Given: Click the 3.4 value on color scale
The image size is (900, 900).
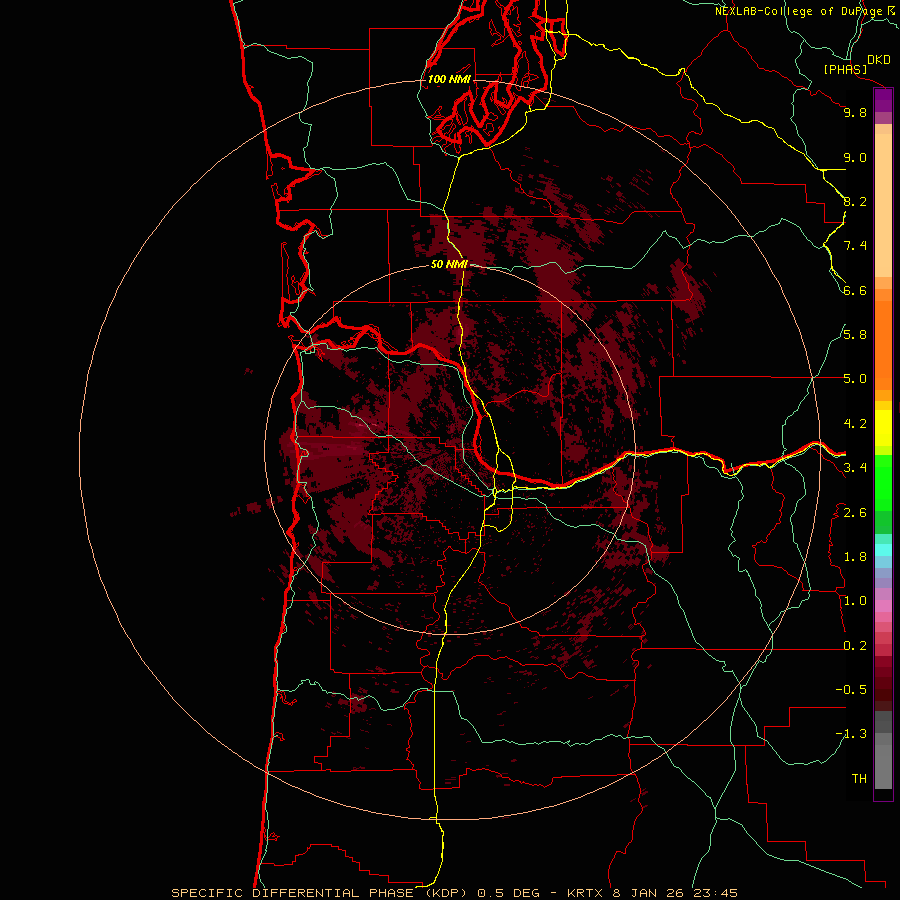Looking at the screenshot, I should [x=855, y=468].
